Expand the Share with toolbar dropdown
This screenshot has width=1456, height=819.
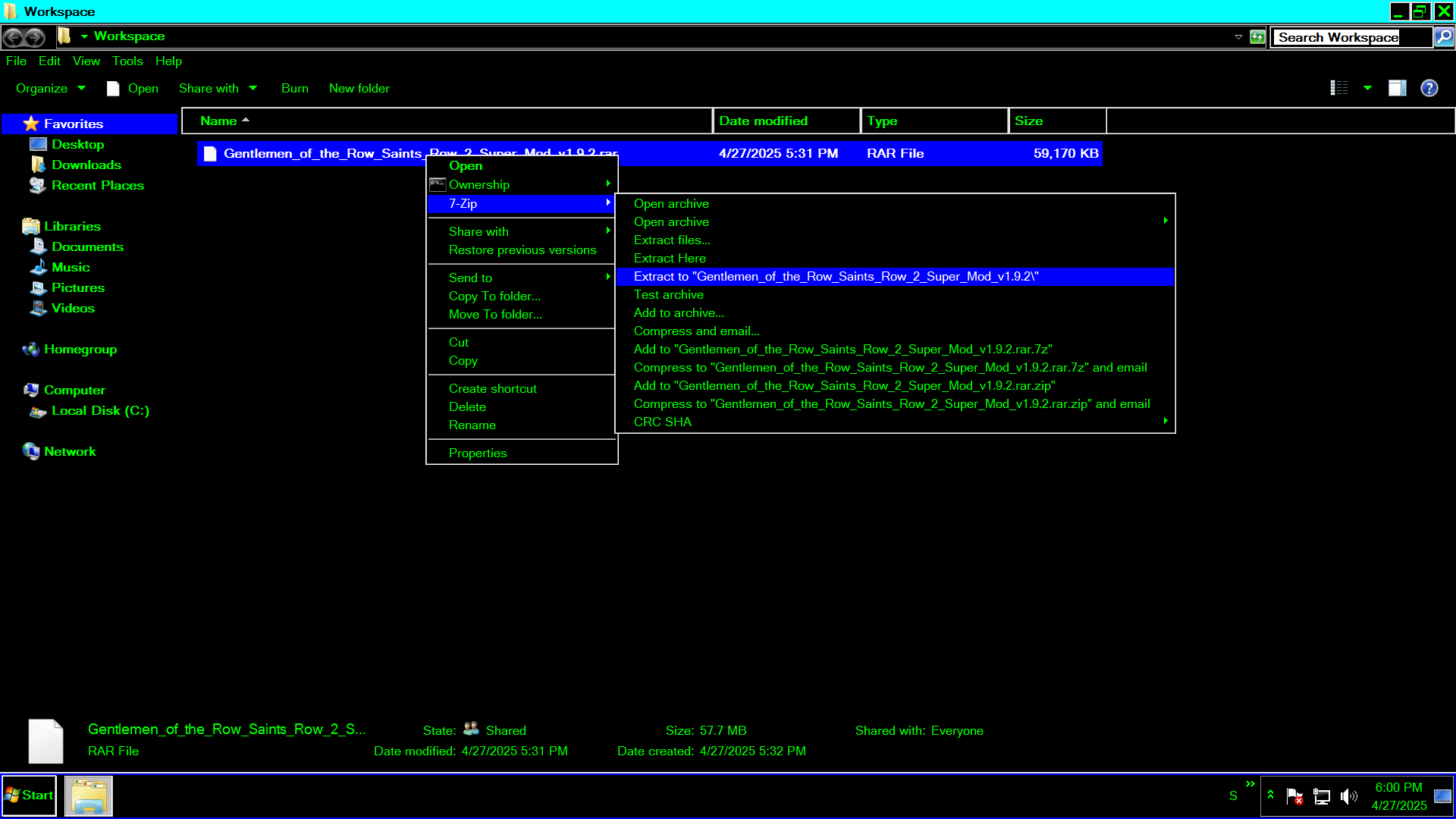[218, 89]
